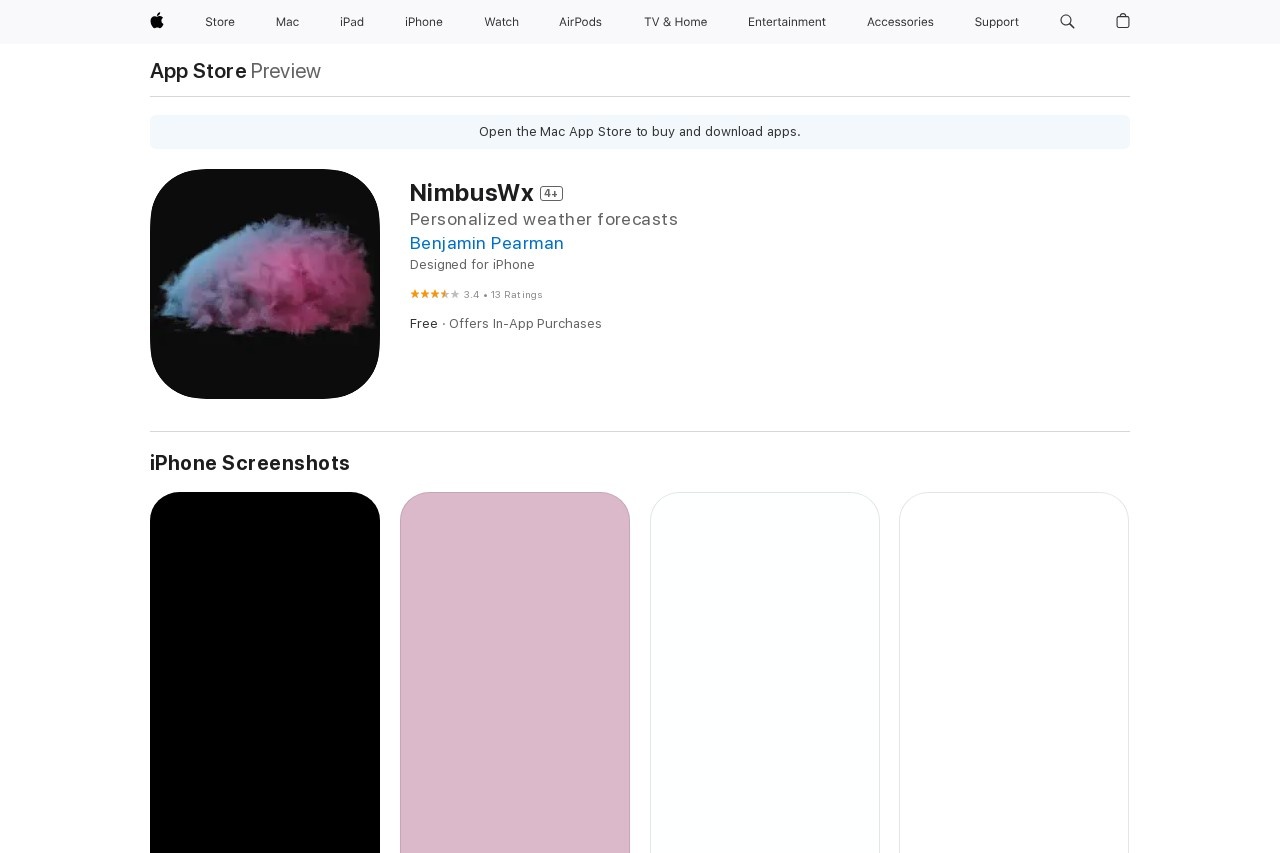1280x853 pixels.
Task: Open the search magnifier icon
Action: (1067, 21)
